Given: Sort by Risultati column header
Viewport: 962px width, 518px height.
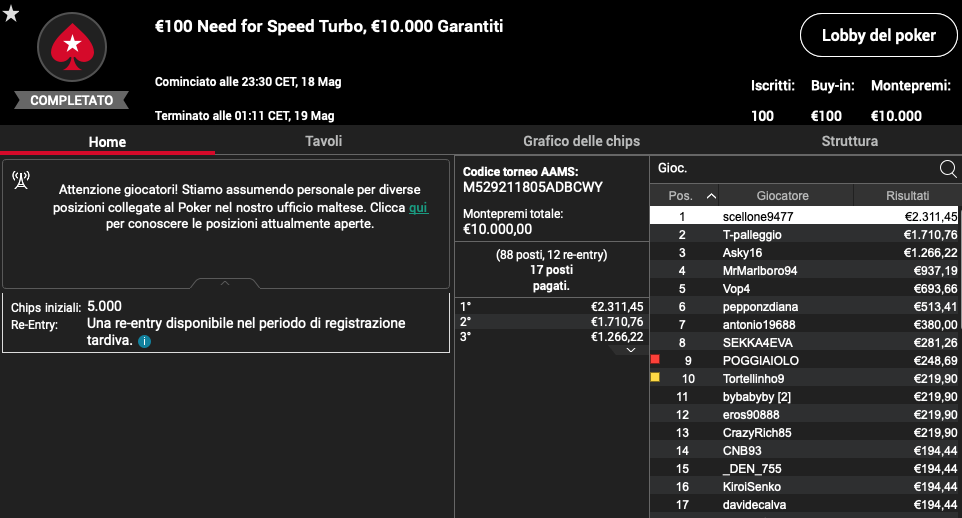Looking at the screenshot, I should (907, 196).
